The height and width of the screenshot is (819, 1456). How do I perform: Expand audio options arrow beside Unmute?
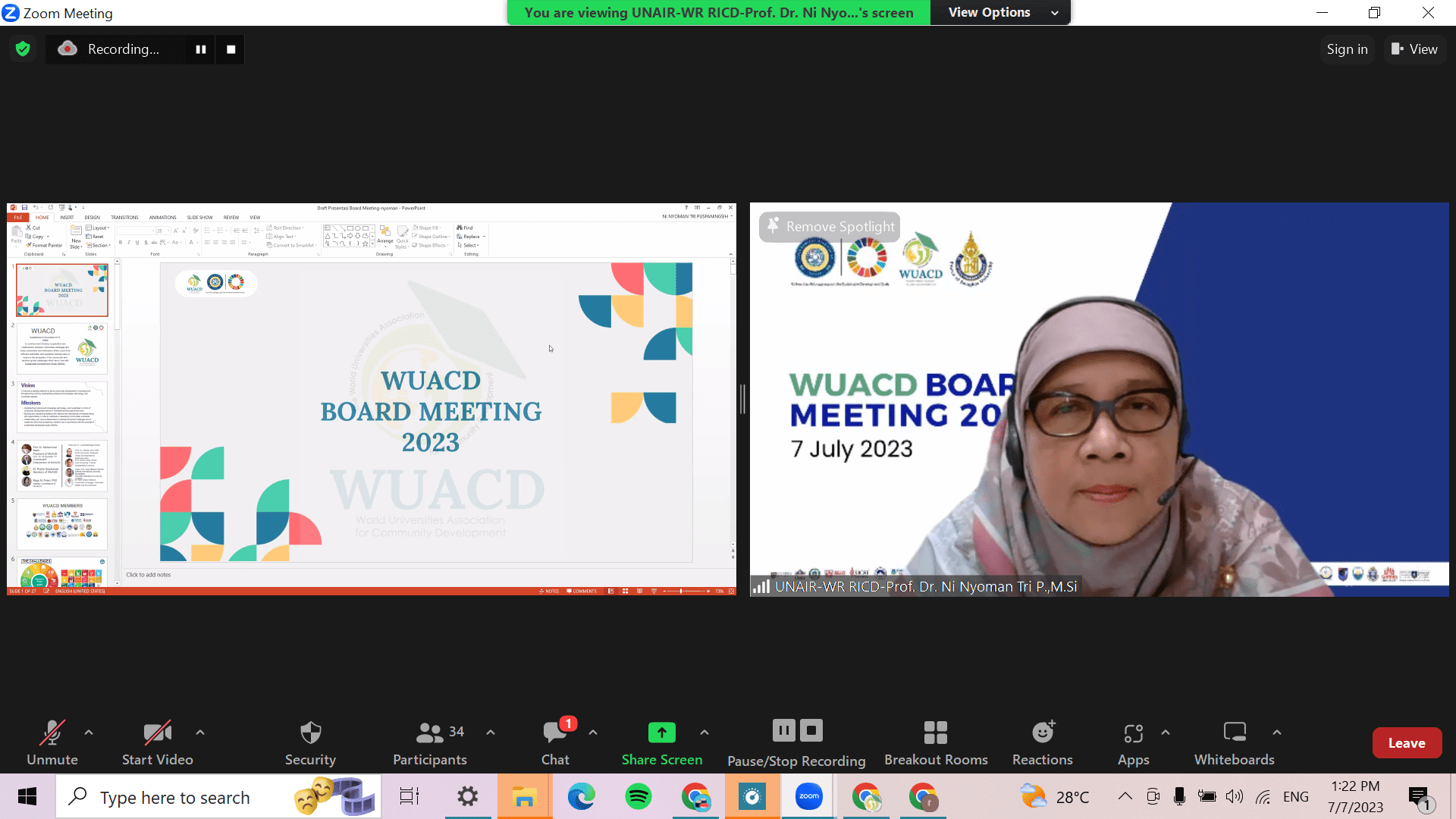[x=89, y=733]
